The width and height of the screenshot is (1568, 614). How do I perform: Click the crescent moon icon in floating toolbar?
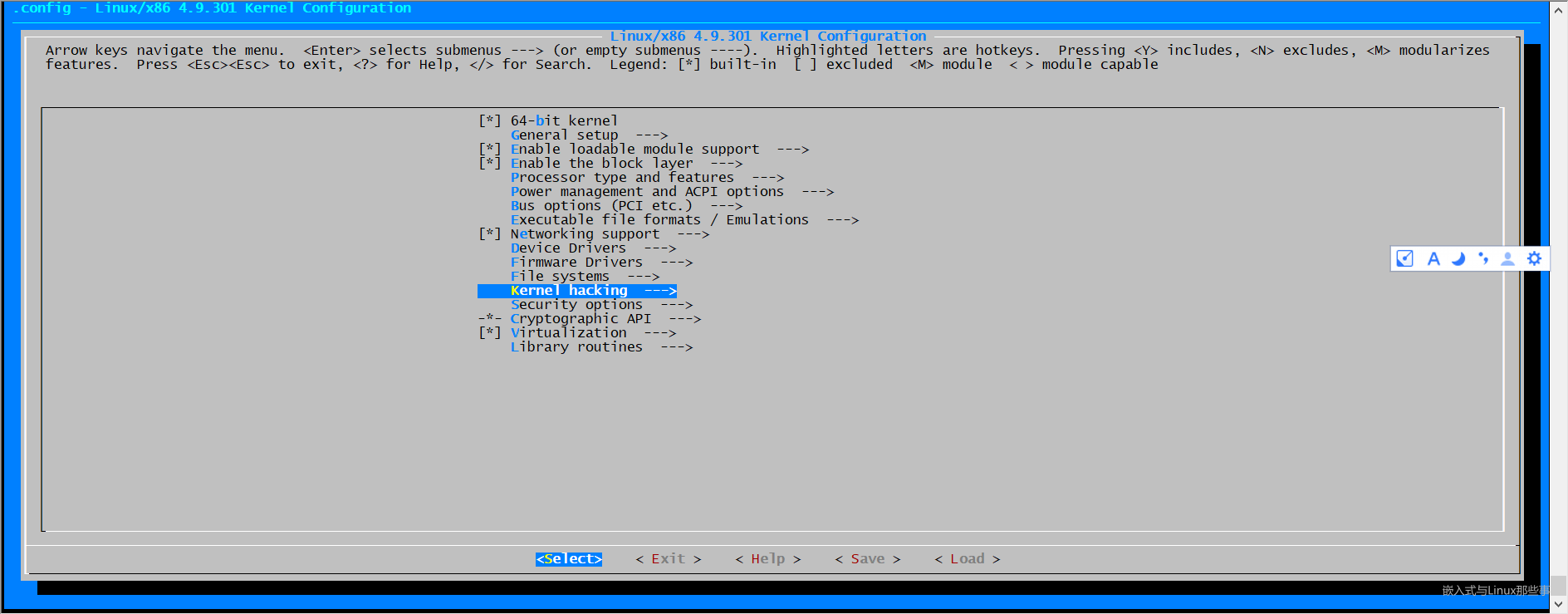[x=1458, y=258]
